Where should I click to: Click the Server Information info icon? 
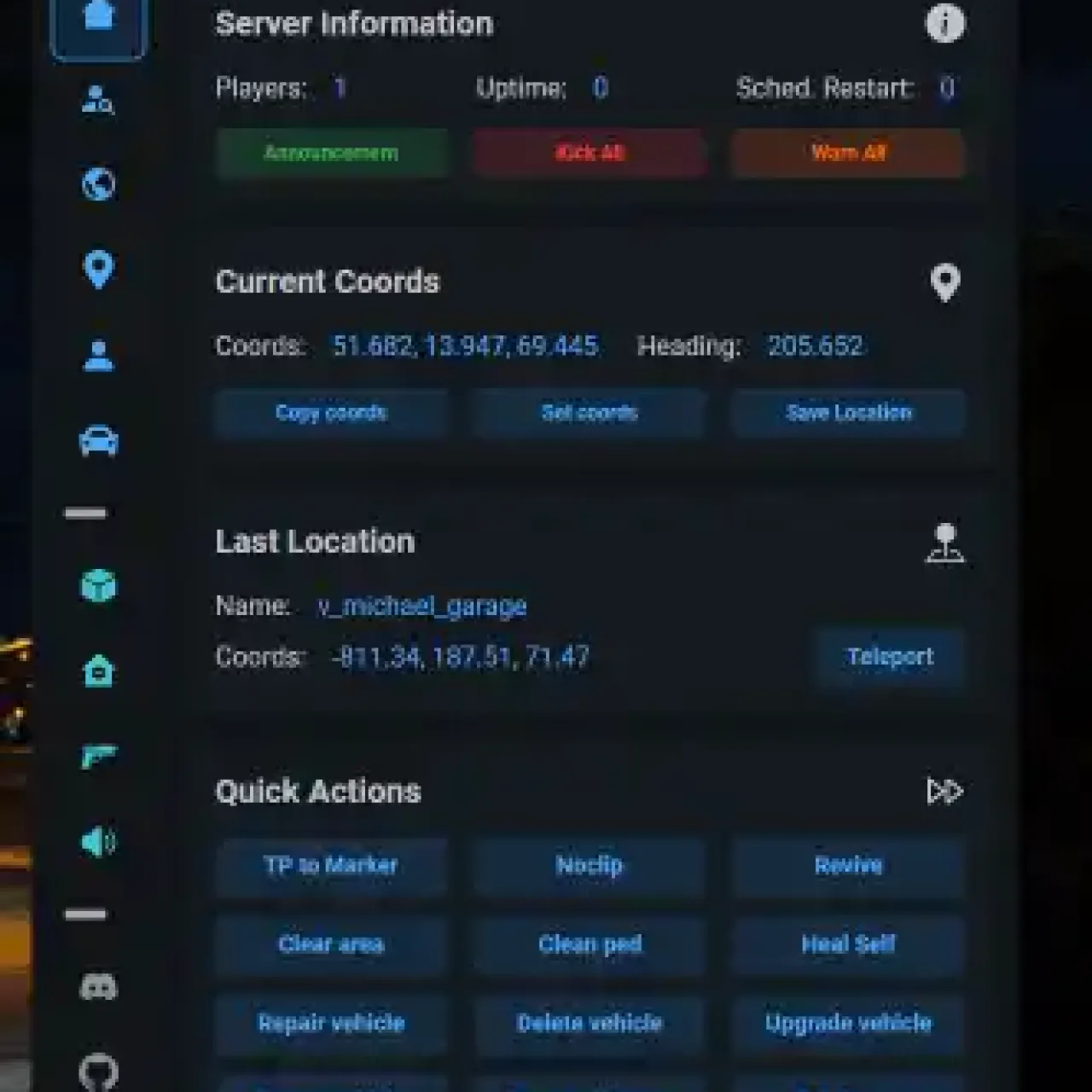pos(945,23)
